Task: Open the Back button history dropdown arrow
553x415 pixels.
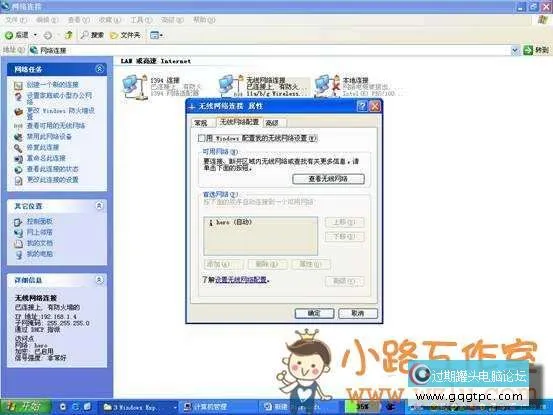Action: click(35, 35)
